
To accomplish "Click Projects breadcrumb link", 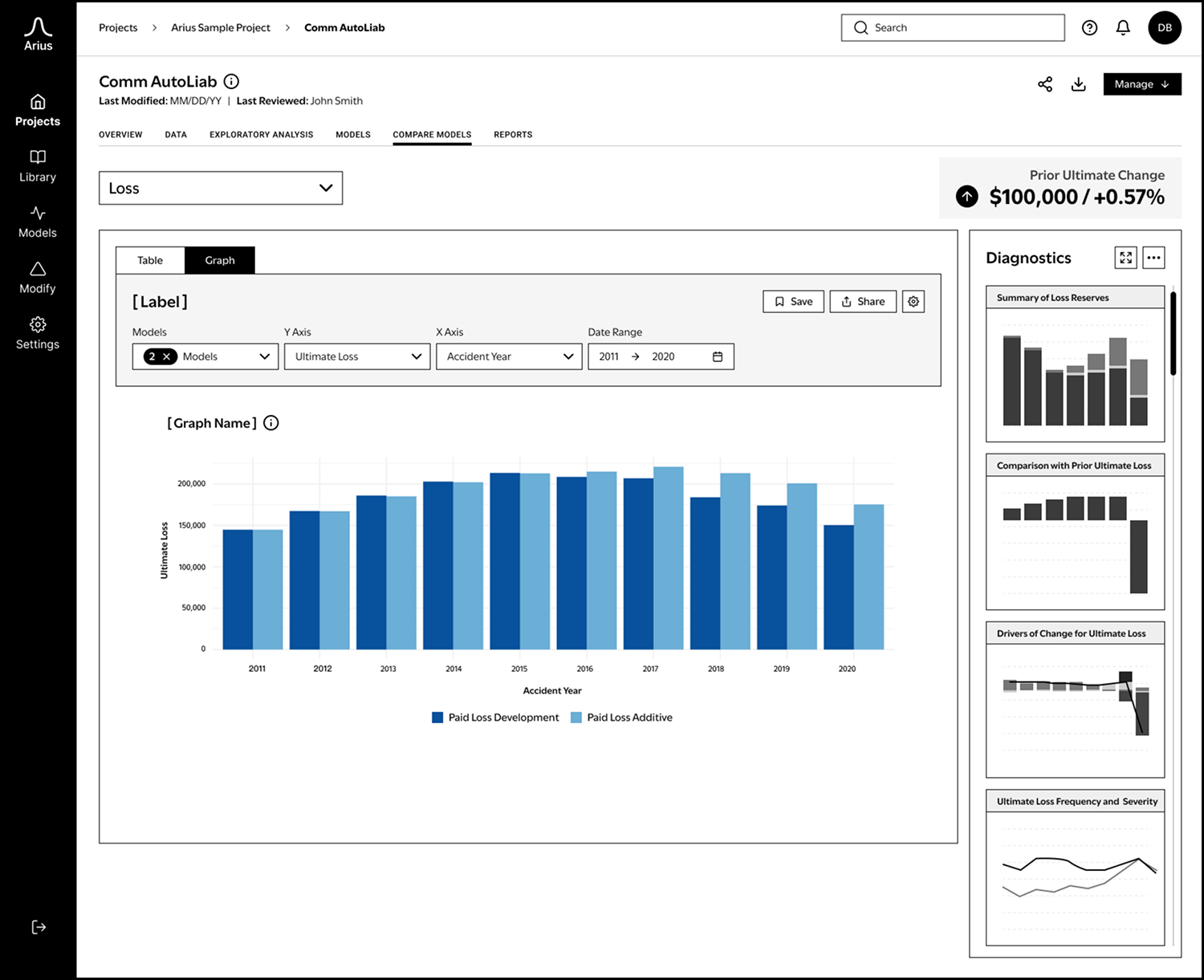I will 118,28.
